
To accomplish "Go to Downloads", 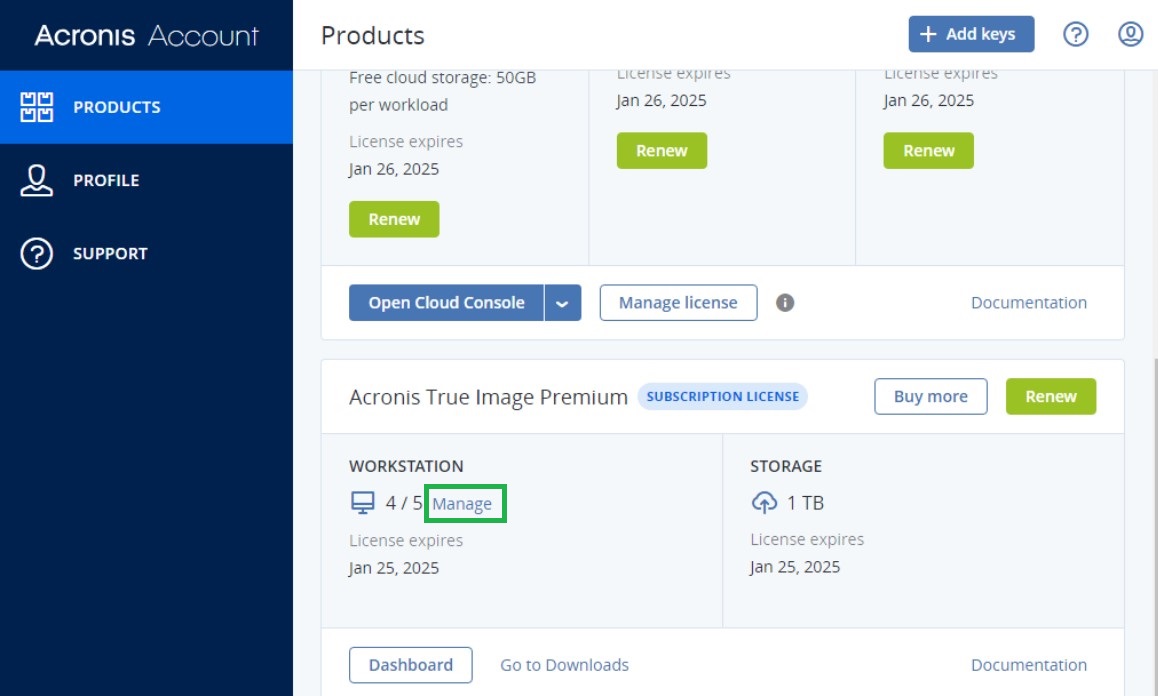I will pos(564,664).
